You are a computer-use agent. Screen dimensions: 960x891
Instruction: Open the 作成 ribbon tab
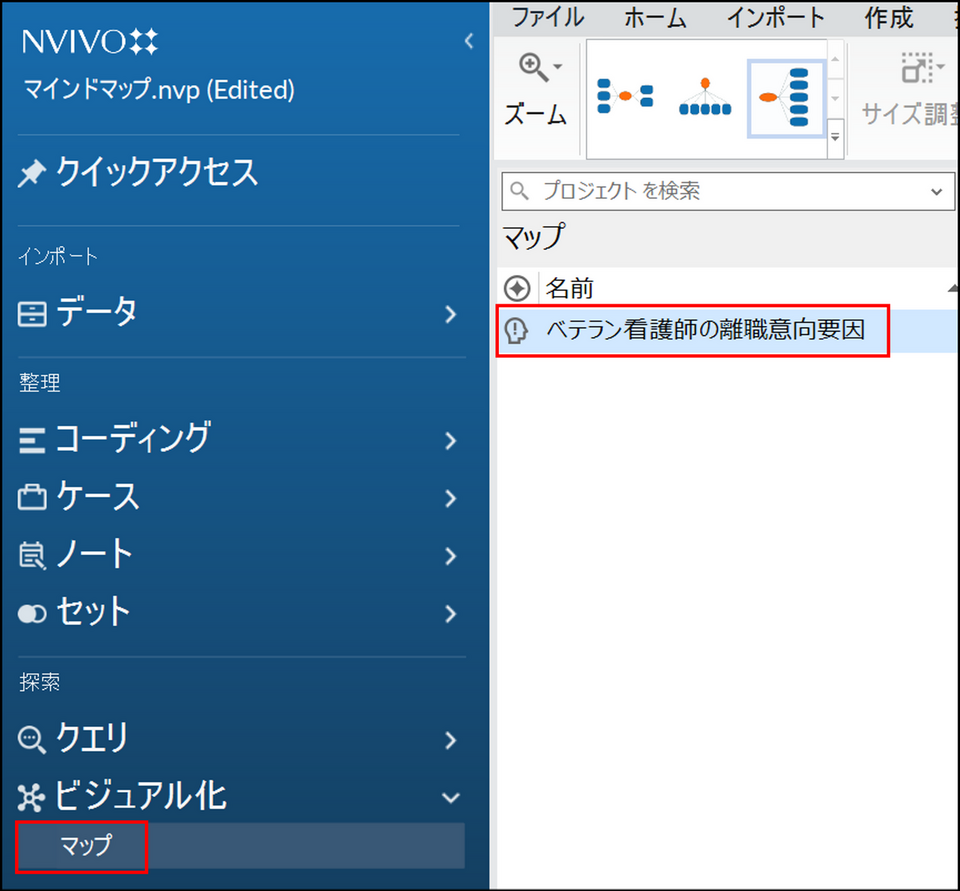889,17
